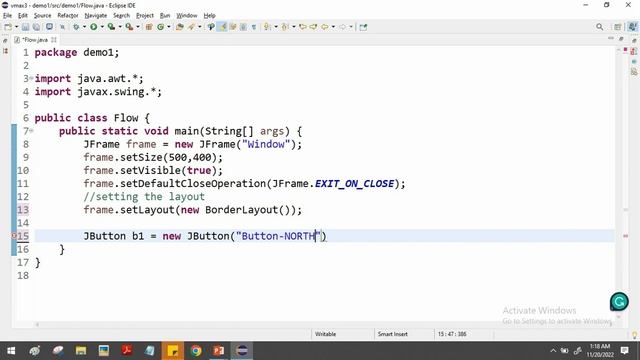The width and height of the screenshot is (640, 360).
Task: Open the New wizard dropdown arrow
Action: 16,27
